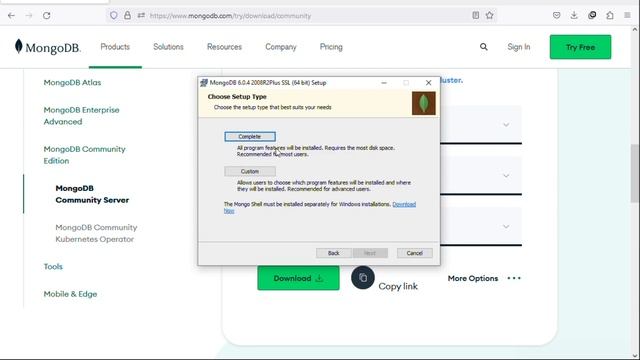Click the scrollbar up arrow
Image resolution: width=640 pixels, height=360 pixels.
[x=635, y=30]
